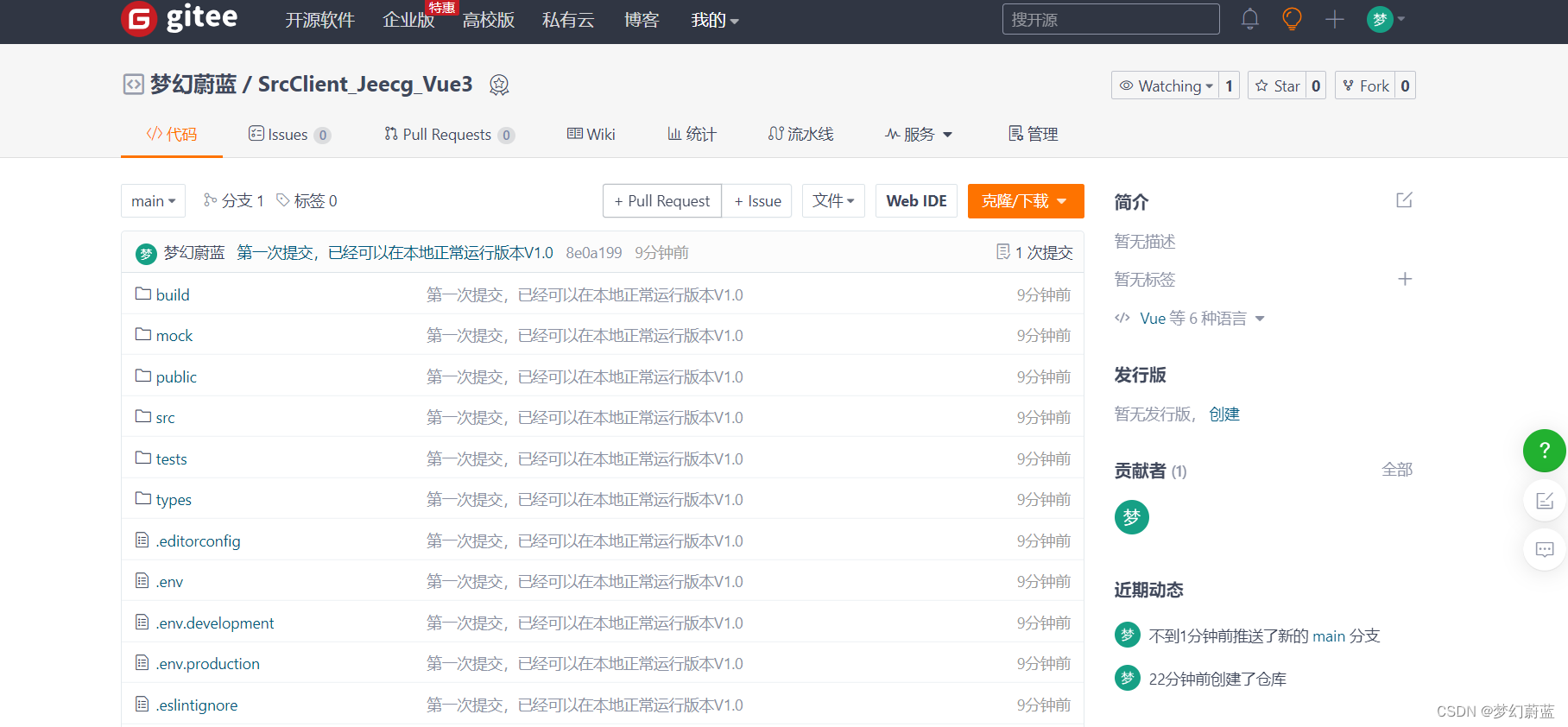
Task: Open the .env.development file
Action: (x=214, y=623)
